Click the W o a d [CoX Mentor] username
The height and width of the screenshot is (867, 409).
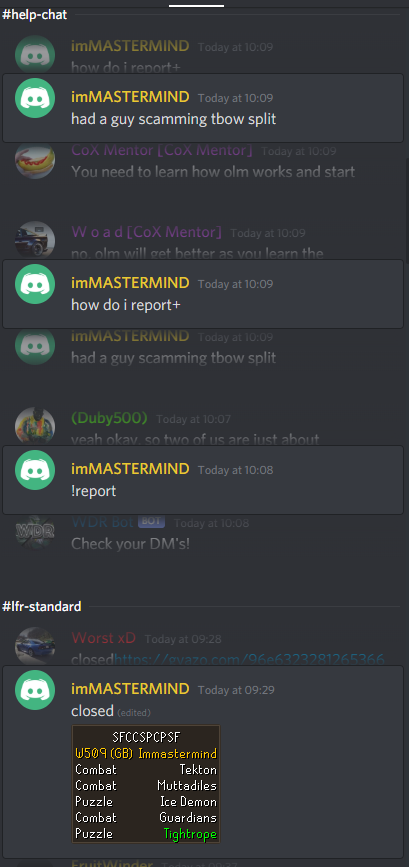coord(146,232)
